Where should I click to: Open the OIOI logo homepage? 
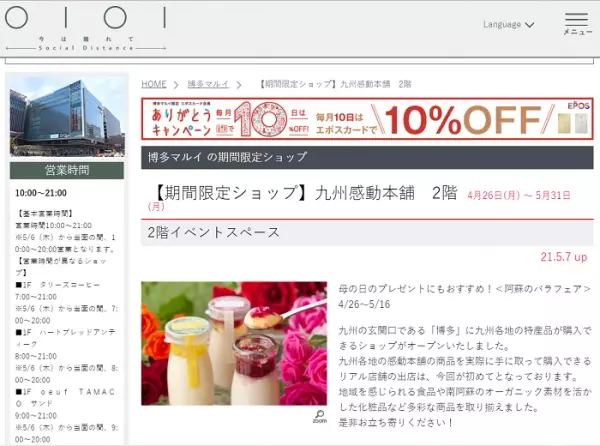click(86, 18)
